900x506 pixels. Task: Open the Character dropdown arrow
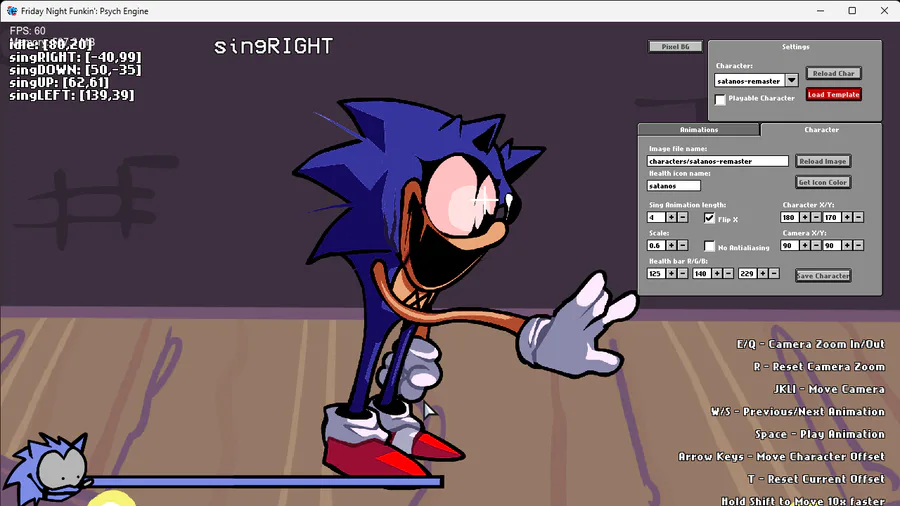pos(792,80)
